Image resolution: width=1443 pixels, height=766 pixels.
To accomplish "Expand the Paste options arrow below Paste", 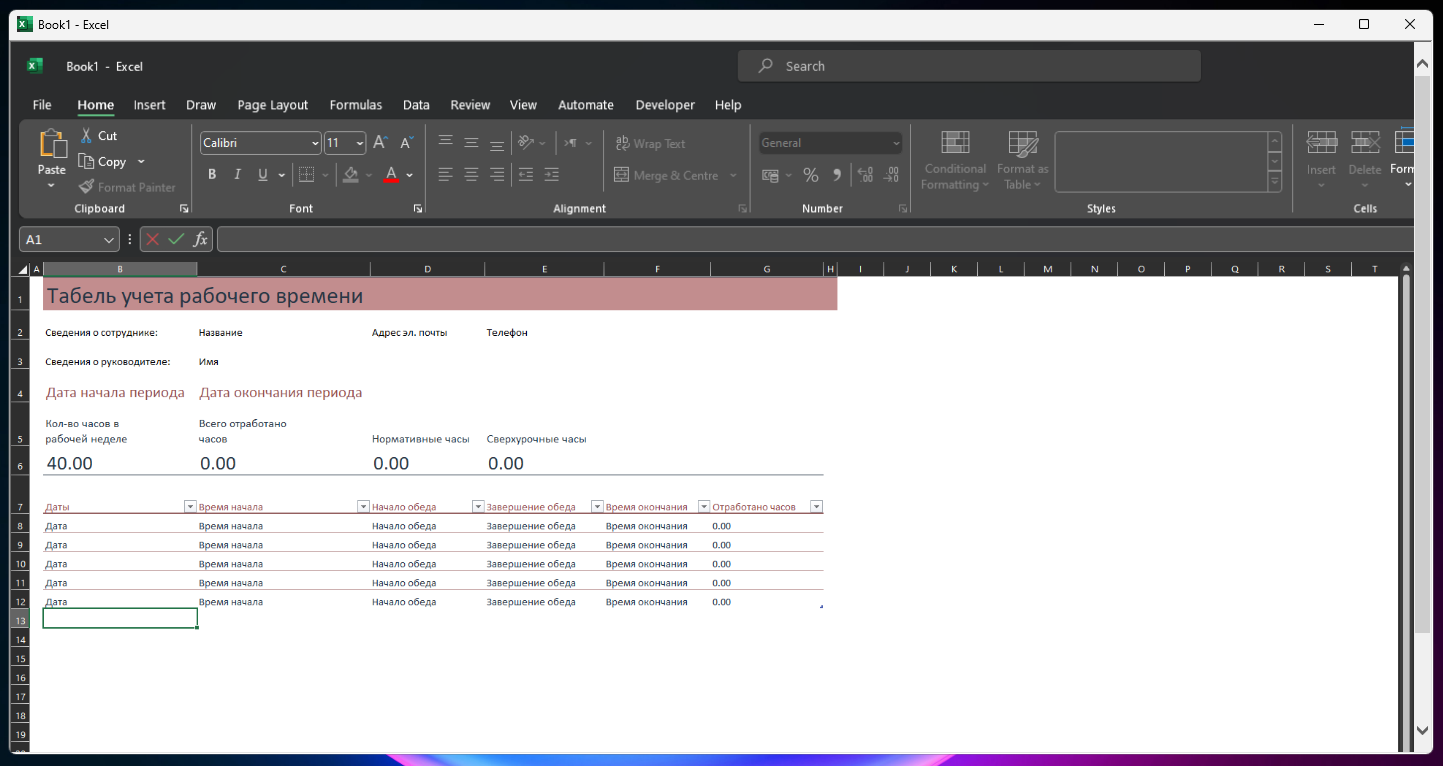I will [x=52, y=186].
